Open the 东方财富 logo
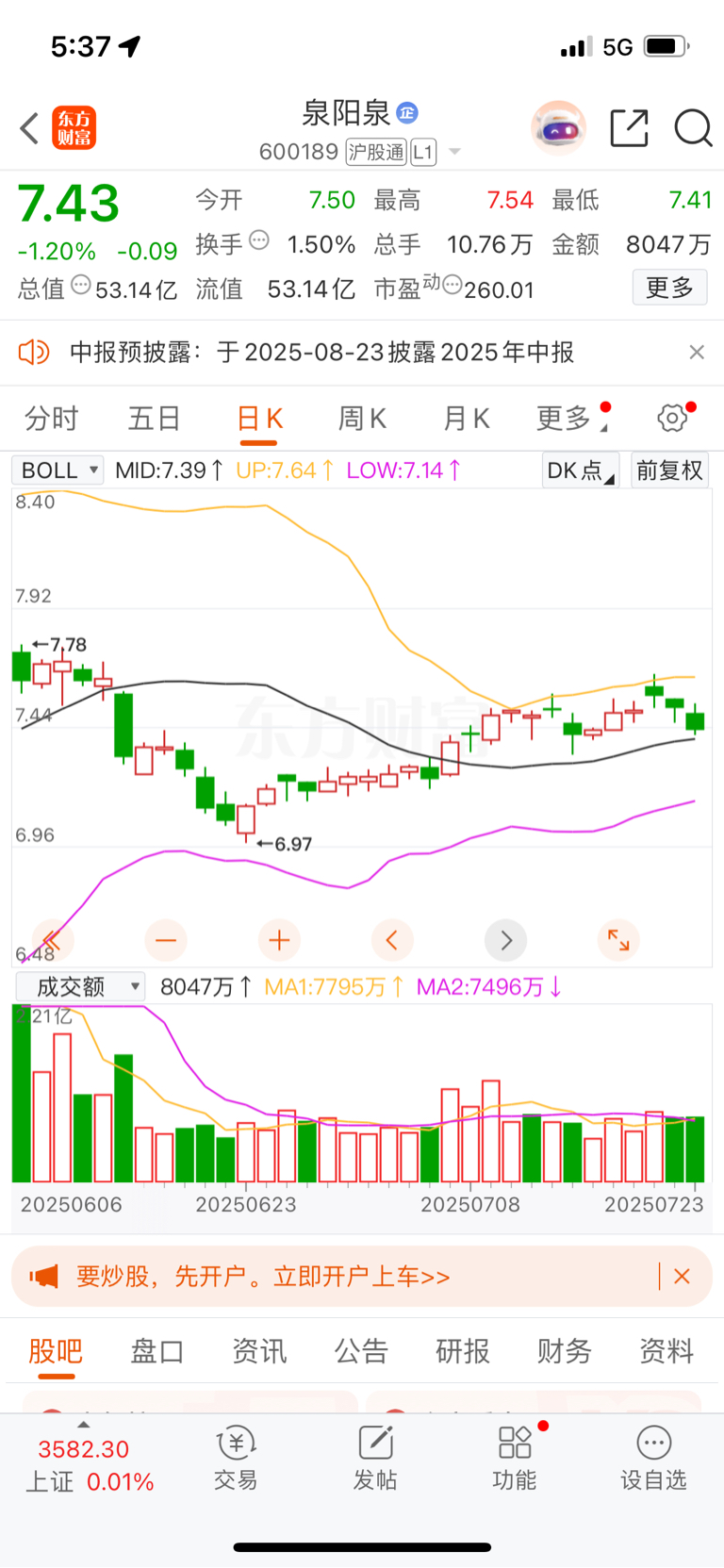724x1568 pixels. (x=74, y=128)
